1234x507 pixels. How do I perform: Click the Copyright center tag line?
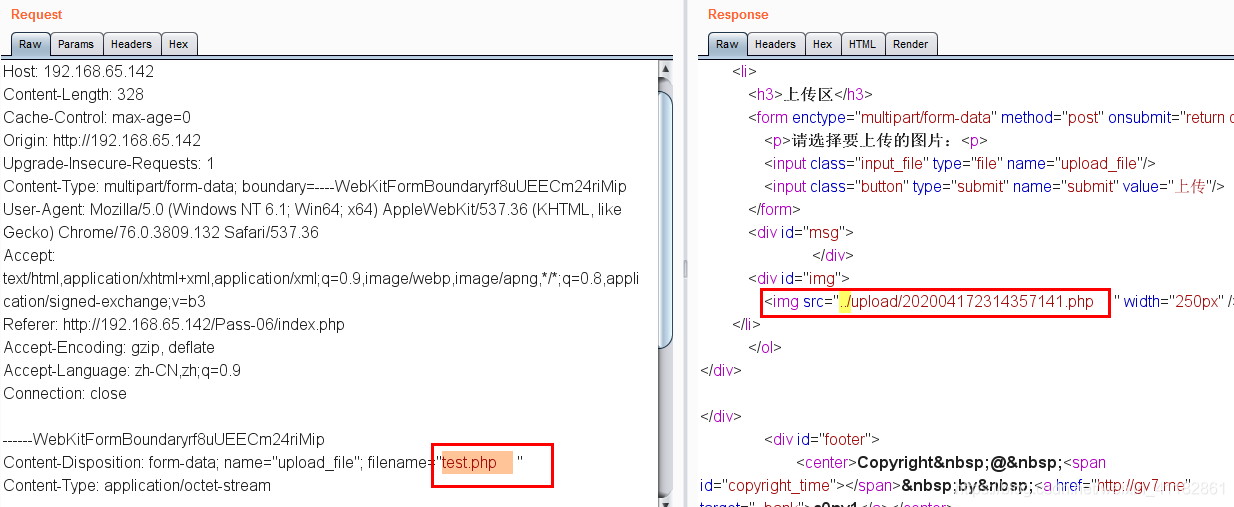(x=951, y=463)
